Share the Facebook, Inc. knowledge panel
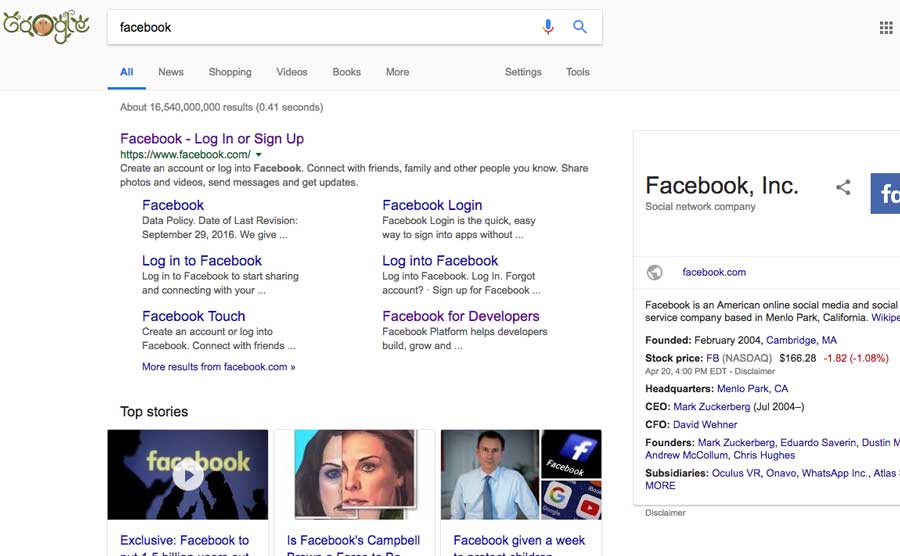The image size is (900, 556). [843, 187]
